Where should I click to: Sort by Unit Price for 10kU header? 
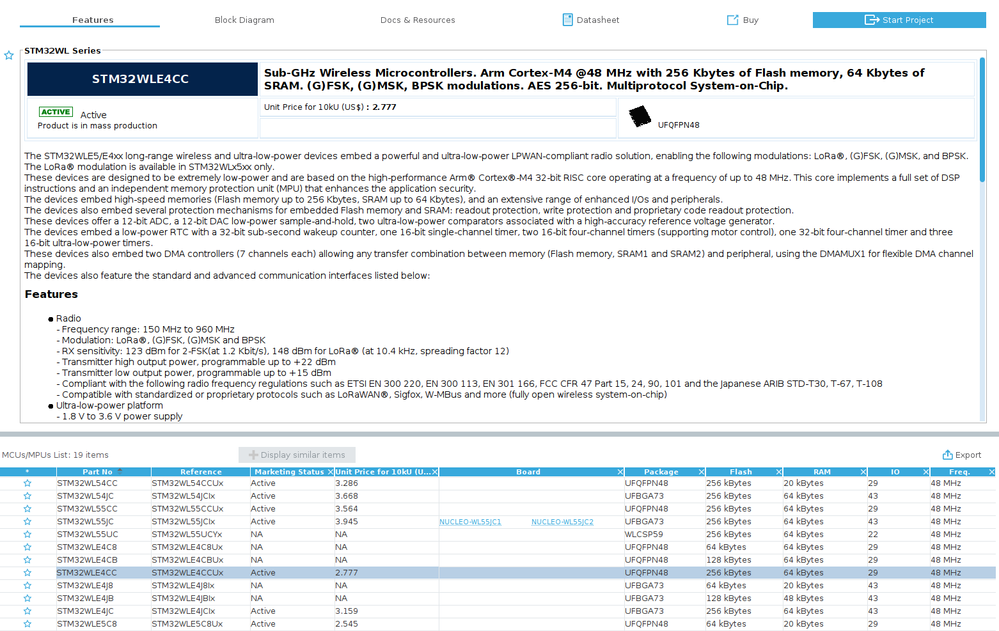[383, 472]
